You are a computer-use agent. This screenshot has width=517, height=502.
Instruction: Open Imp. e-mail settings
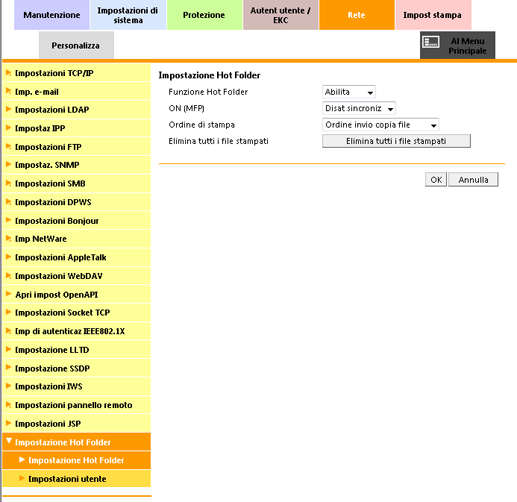(x=77, y=92)
